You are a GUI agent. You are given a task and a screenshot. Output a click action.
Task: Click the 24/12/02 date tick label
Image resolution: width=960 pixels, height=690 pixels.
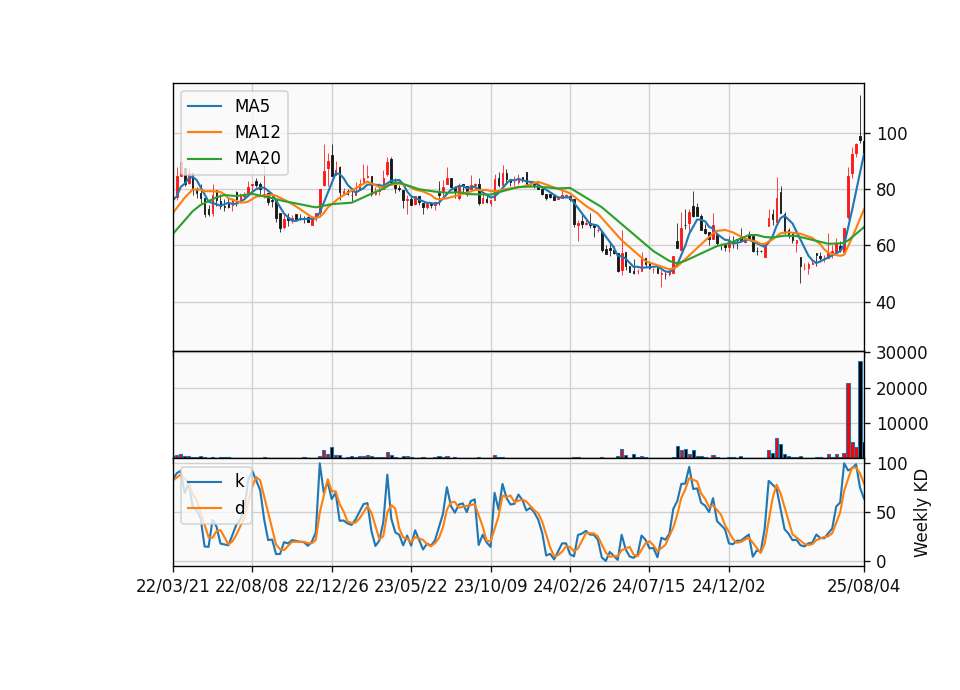pos(729,586)
